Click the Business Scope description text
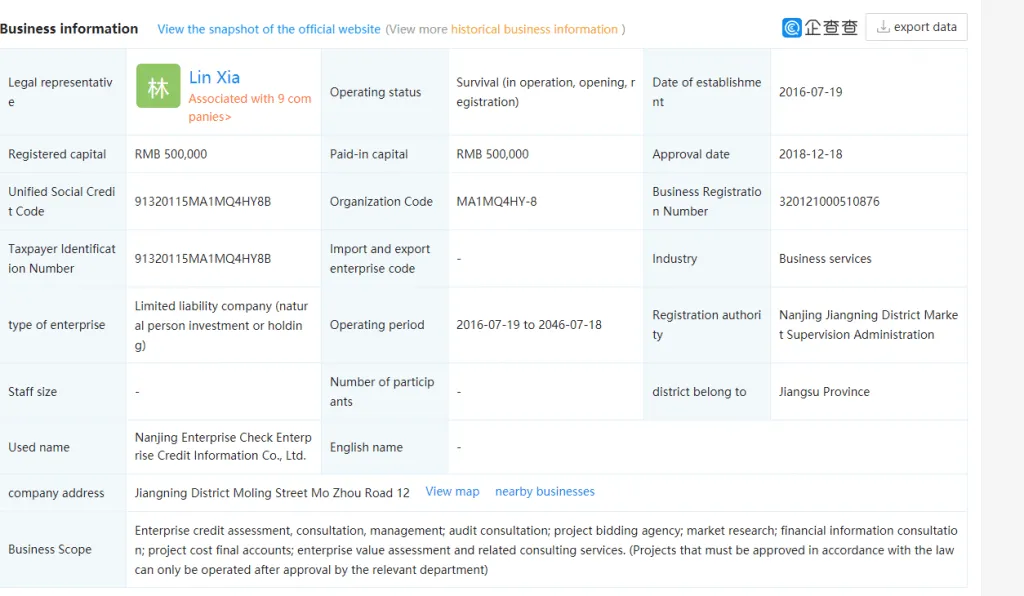1024x596 pixels. click(x=546, y=550)
